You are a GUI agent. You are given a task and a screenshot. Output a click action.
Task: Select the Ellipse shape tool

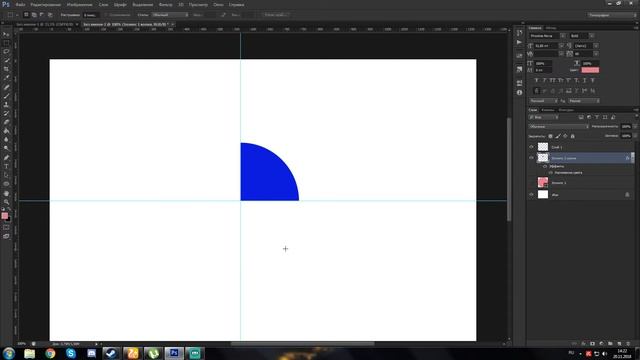[6, 184]
